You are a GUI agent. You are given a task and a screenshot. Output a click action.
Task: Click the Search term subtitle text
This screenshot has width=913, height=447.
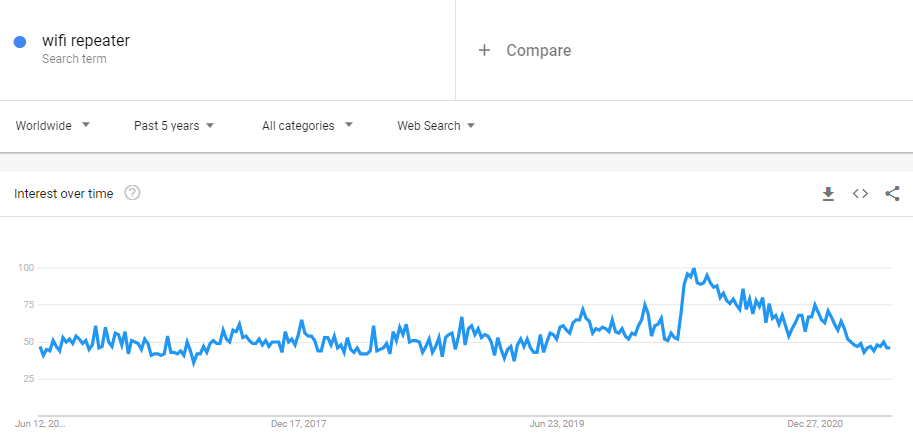click(74, 59)
